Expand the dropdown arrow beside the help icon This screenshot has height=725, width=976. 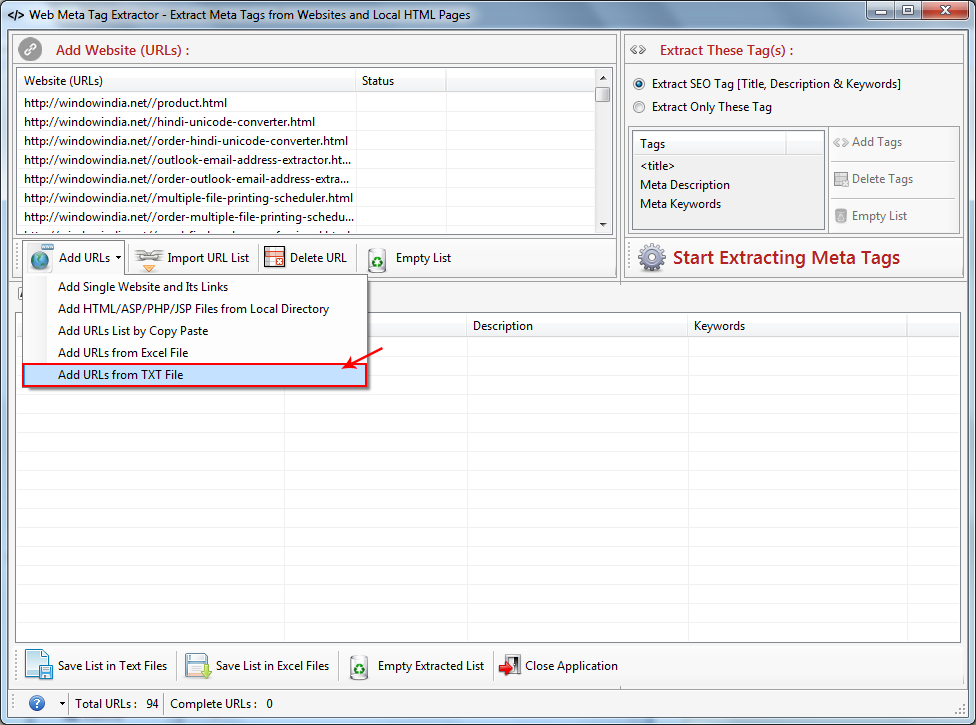[62, 704]
